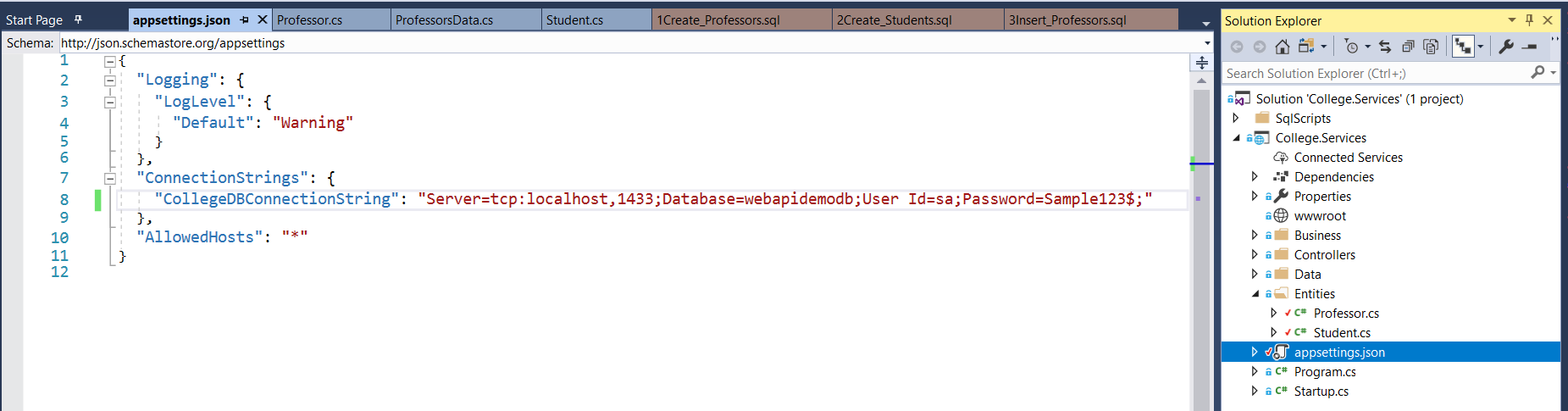Expand the Business folder
Viewport: 1568px width, 411px height.
point(1255,236)
